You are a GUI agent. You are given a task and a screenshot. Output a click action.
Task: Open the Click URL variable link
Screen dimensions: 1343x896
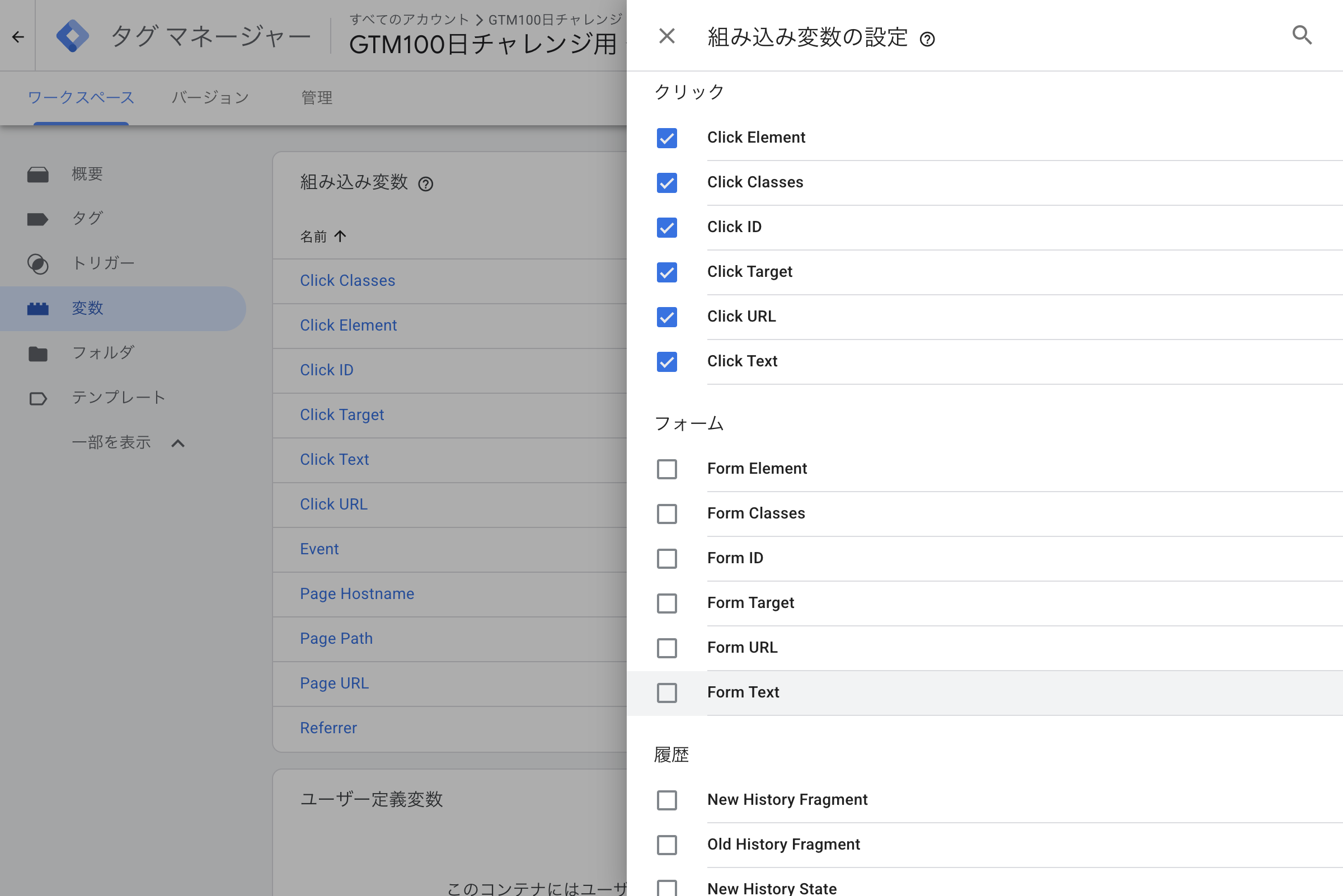pyautogui.click(x=334, y=504)
